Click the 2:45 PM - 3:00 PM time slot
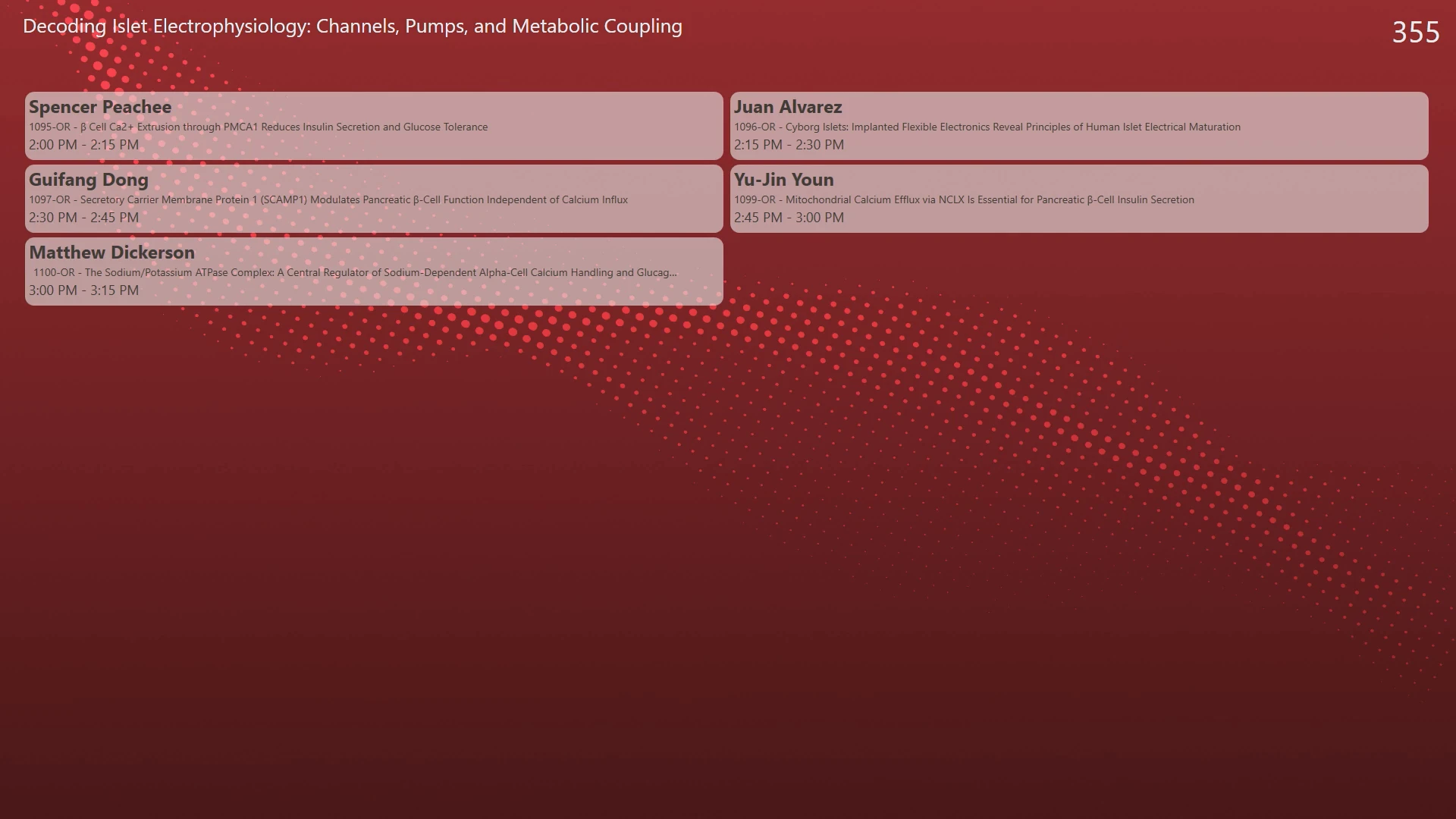The height and width of the screenshot is (819, 1456). (x=789, y=218)
